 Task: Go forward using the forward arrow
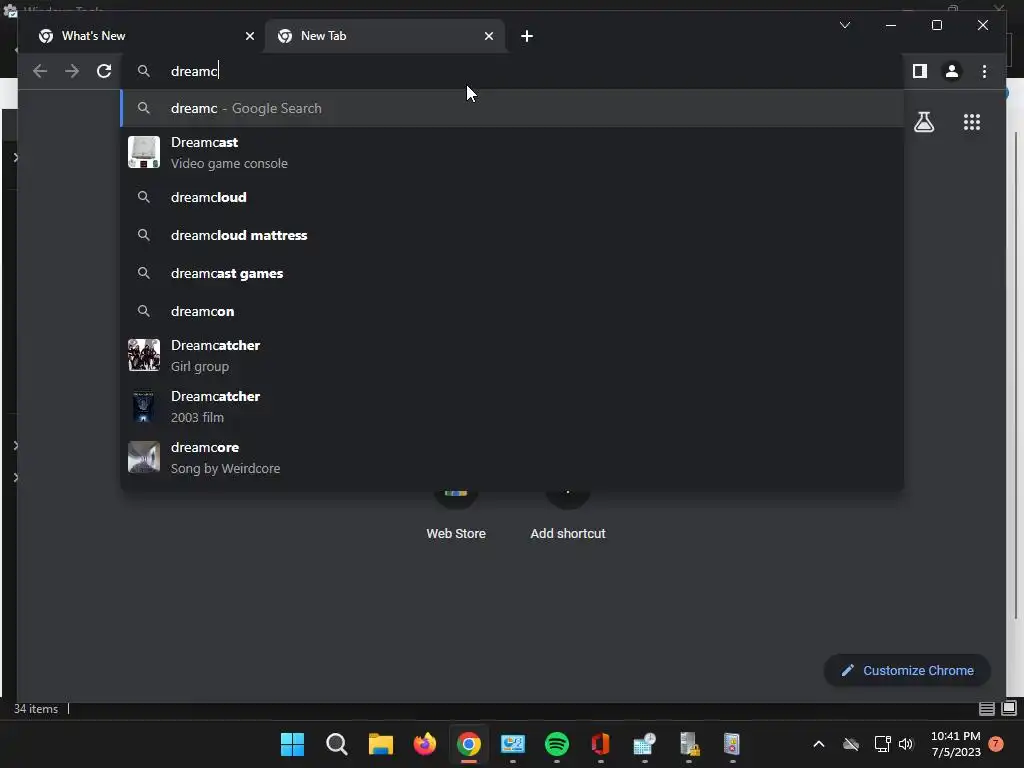pyautogui.click(x=72, y=71)
